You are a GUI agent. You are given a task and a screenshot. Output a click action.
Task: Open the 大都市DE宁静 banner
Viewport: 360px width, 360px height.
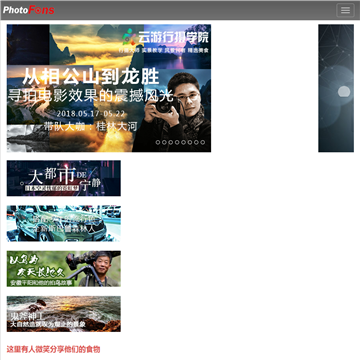tap(64, 178)
